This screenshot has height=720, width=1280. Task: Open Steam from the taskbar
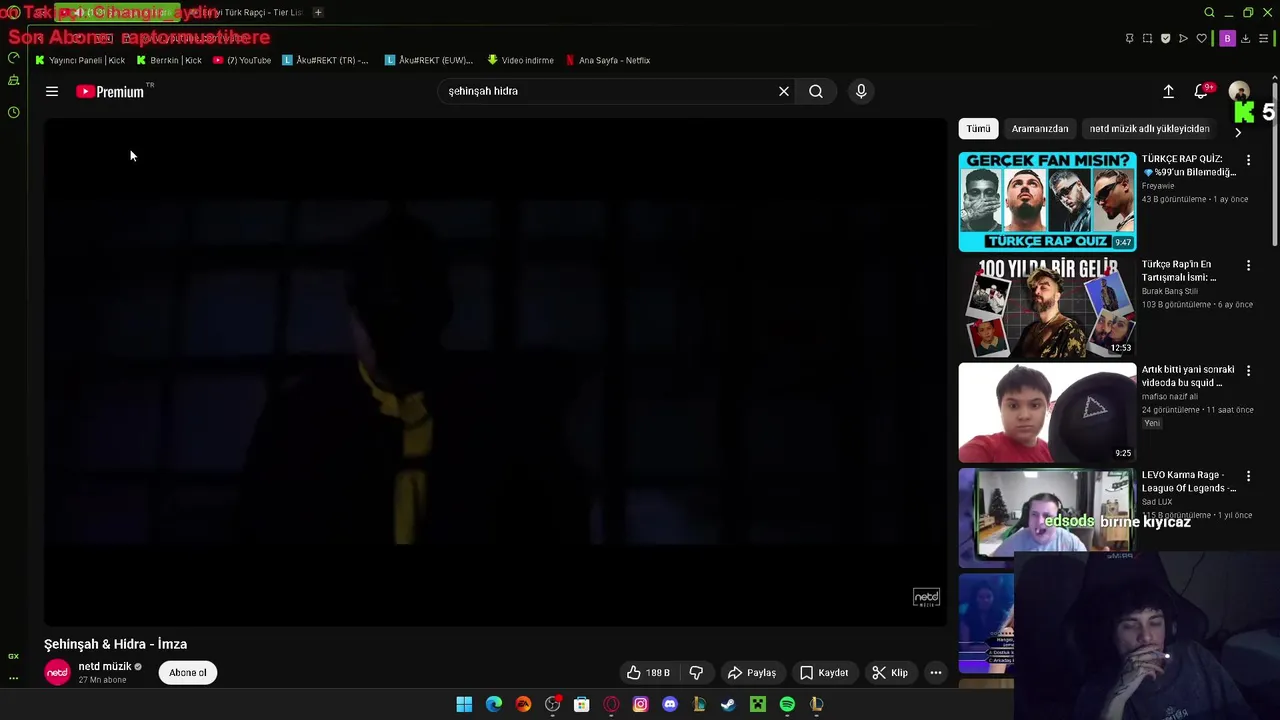click(728, 704)
